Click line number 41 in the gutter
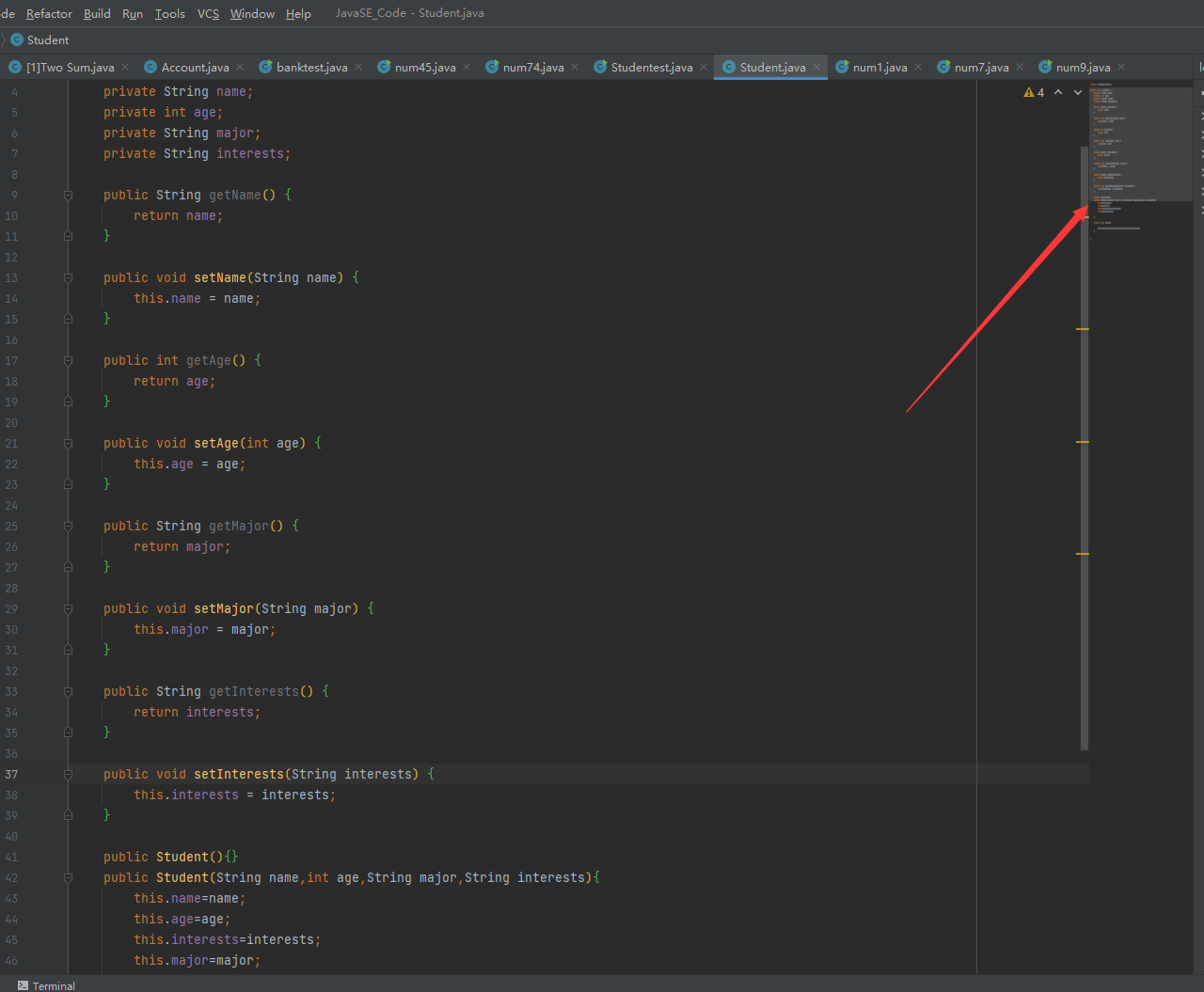1204x992 pixels. pos(11,858)
